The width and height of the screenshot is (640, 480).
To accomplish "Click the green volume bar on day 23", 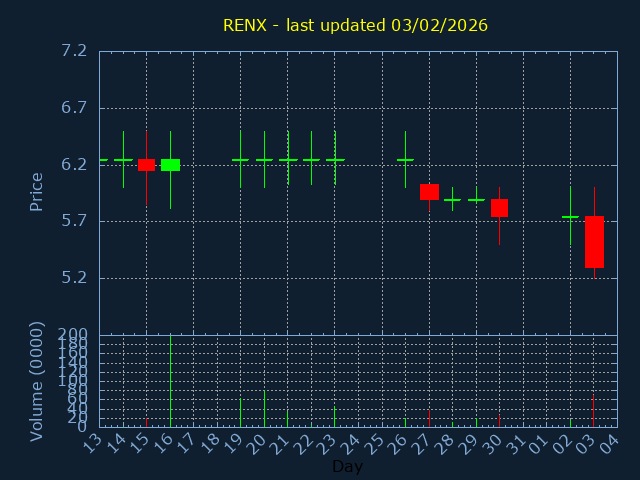I will point(335,416).
